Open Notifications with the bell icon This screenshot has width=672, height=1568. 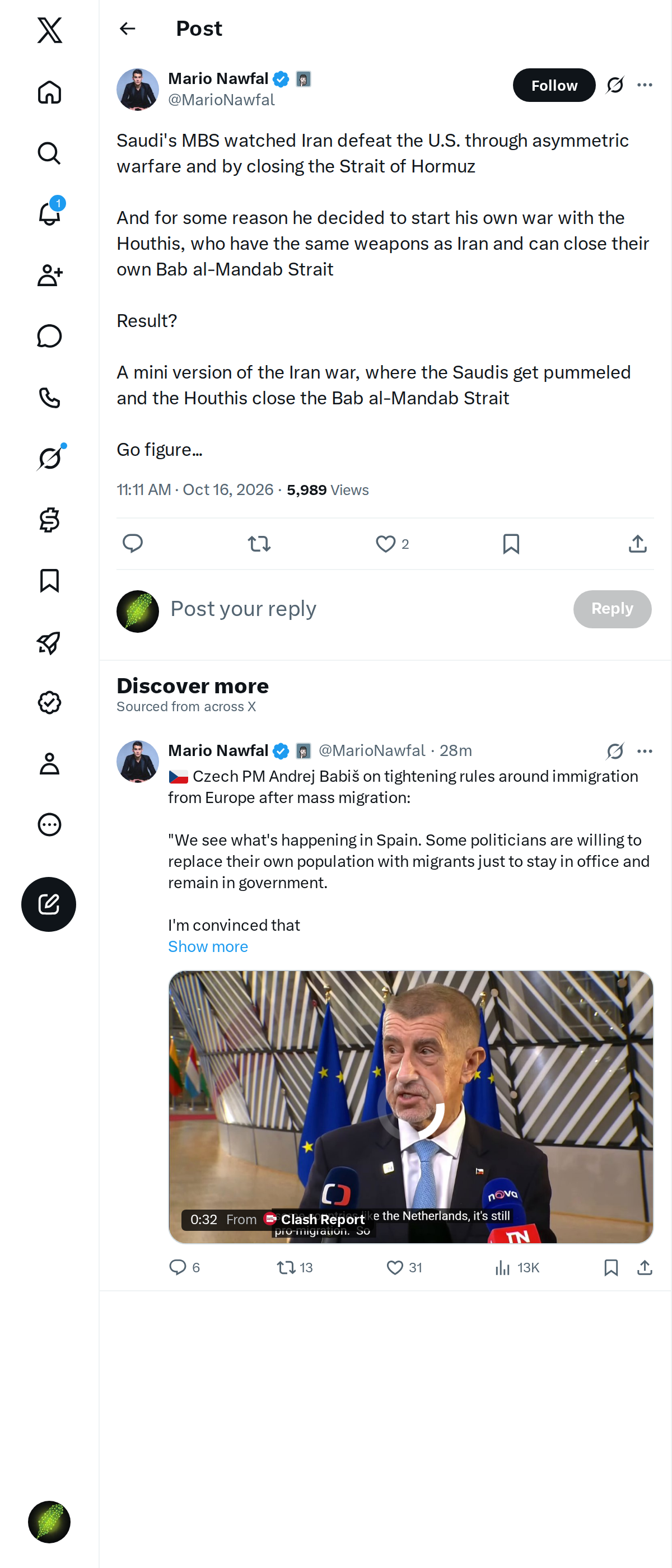tap(49, 214)
